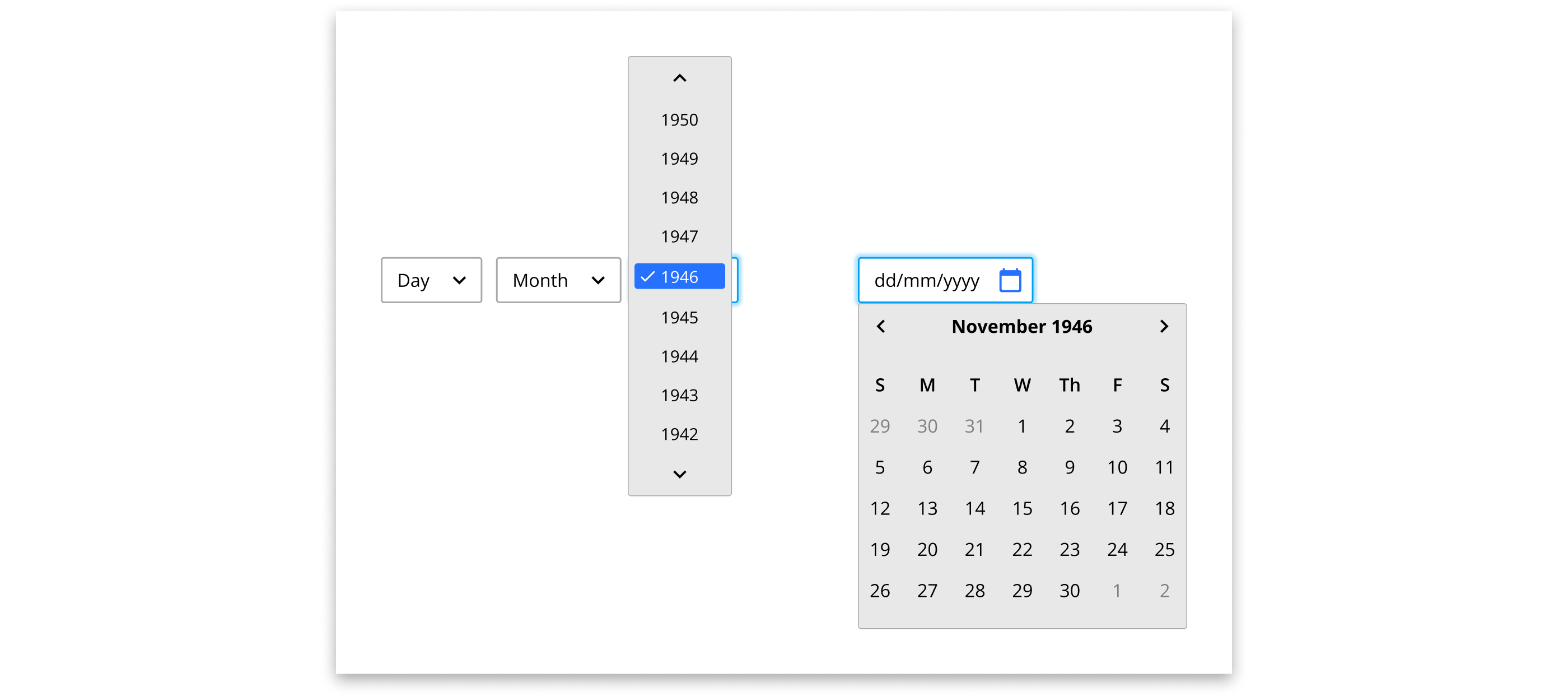Select 1944 in the year list
The height and width of the screenshot is (696, 1568).
(679, 356)
